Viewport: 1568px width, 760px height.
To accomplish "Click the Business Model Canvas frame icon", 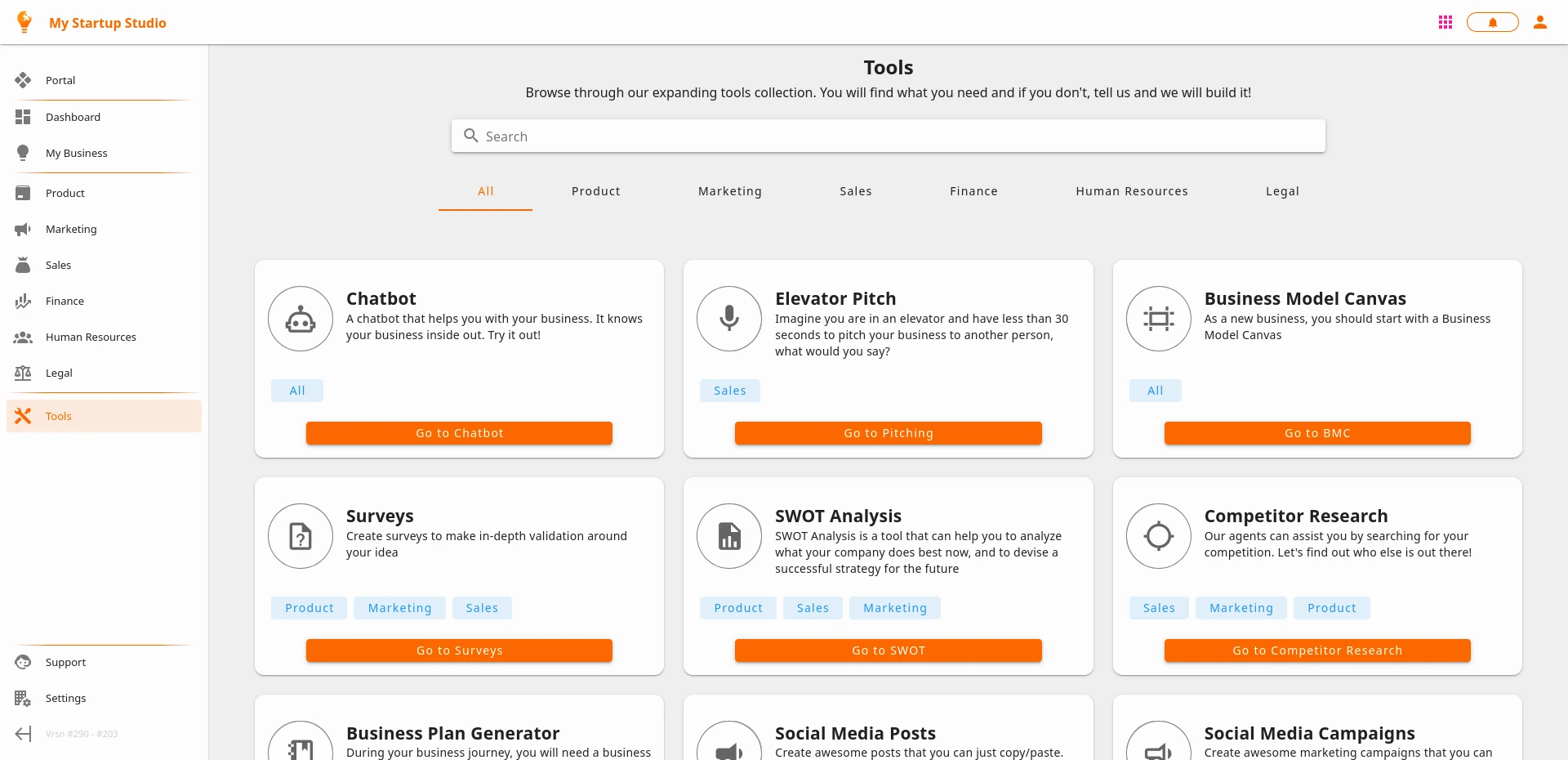I will [x=1158, y=319].
